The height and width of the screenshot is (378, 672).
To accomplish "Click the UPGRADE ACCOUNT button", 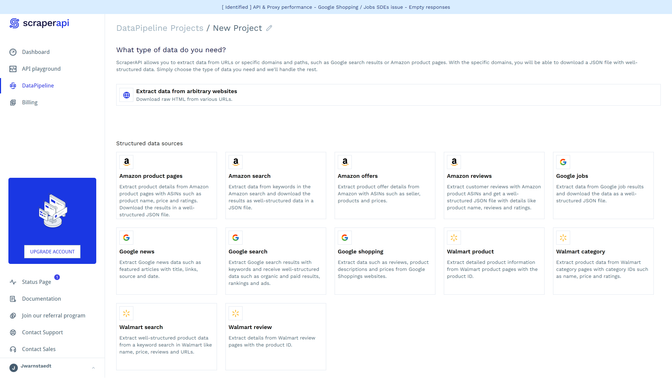I will (x=52, y=252).
